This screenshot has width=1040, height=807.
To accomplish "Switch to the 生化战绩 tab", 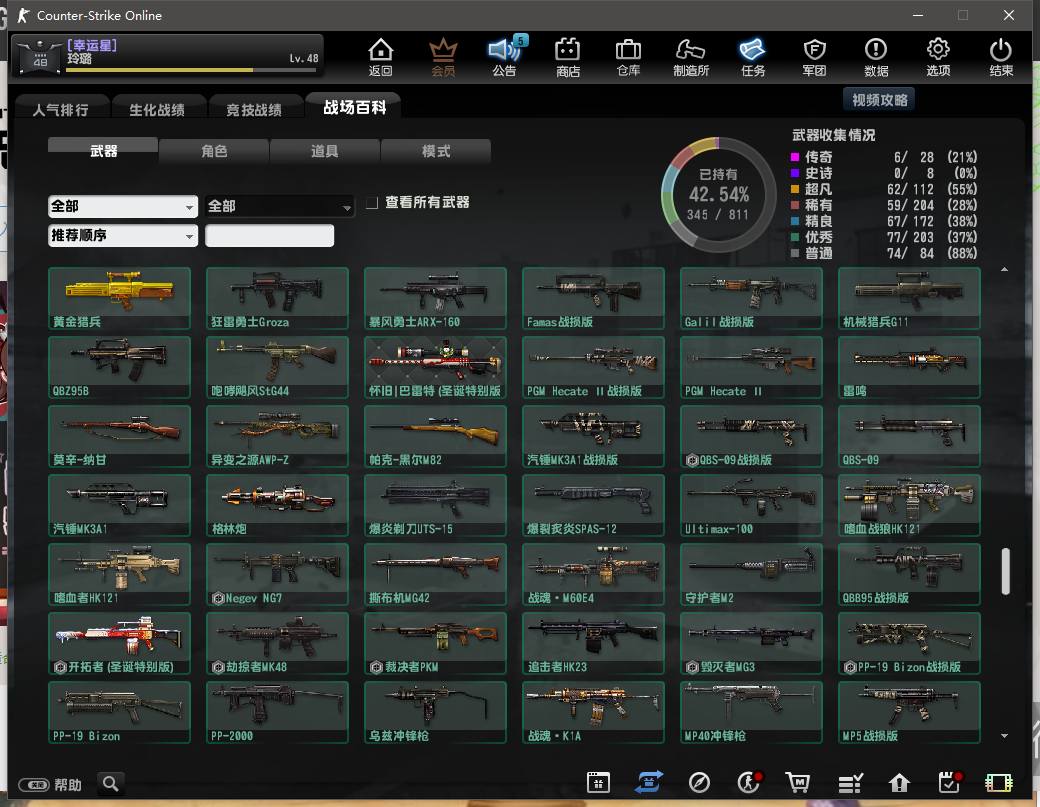I will tap(157, 109).
